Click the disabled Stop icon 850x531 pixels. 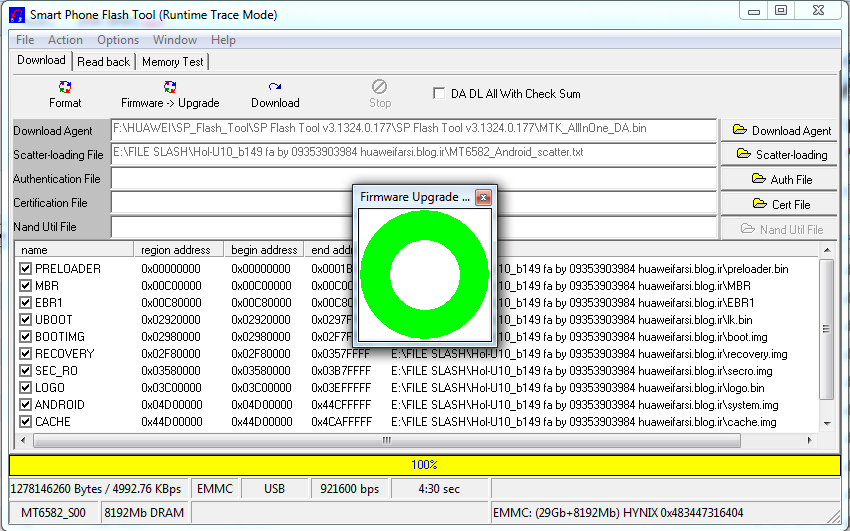point(379,87)
